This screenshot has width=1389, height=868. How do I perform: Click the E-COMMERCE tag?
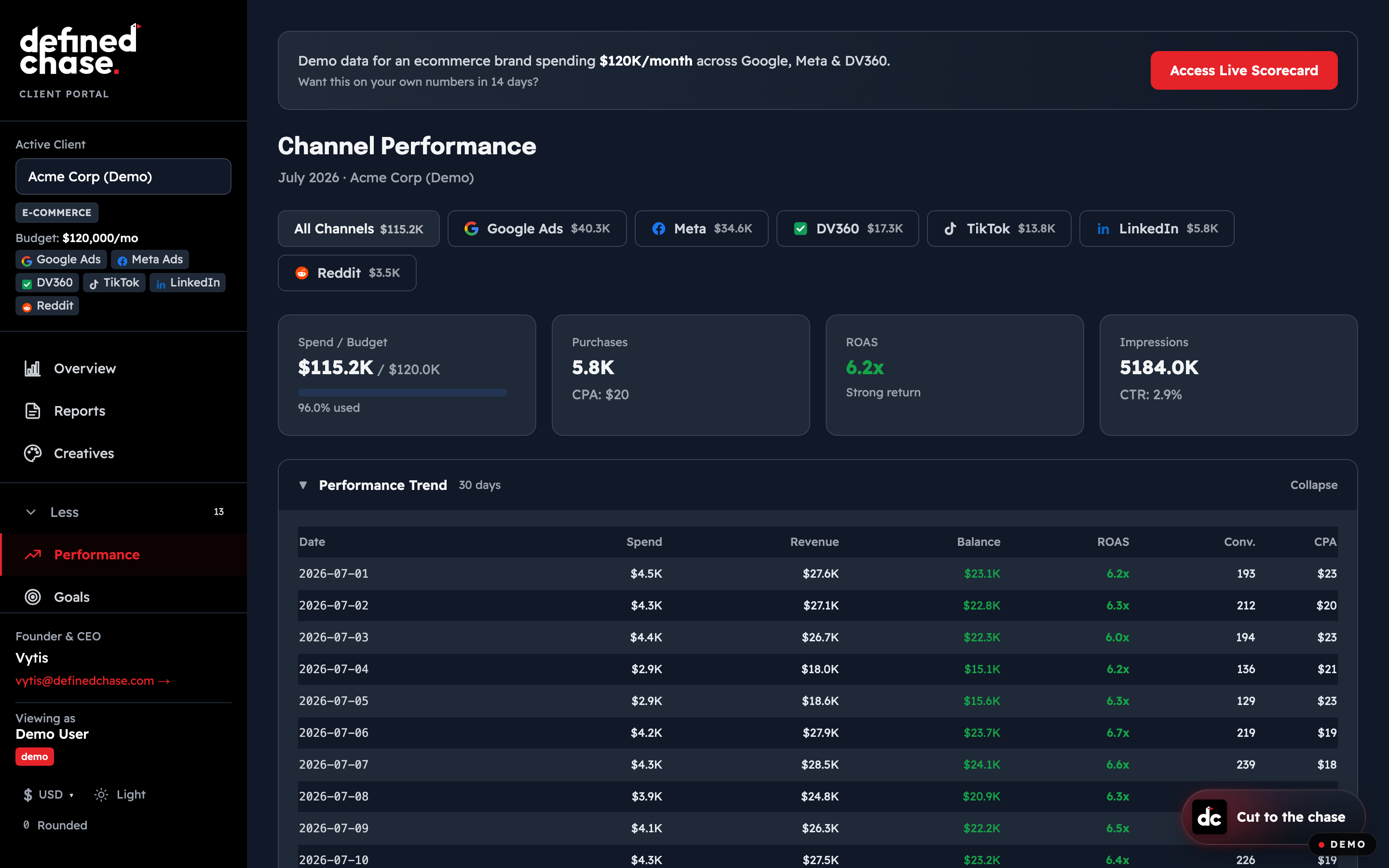(57, 212)
